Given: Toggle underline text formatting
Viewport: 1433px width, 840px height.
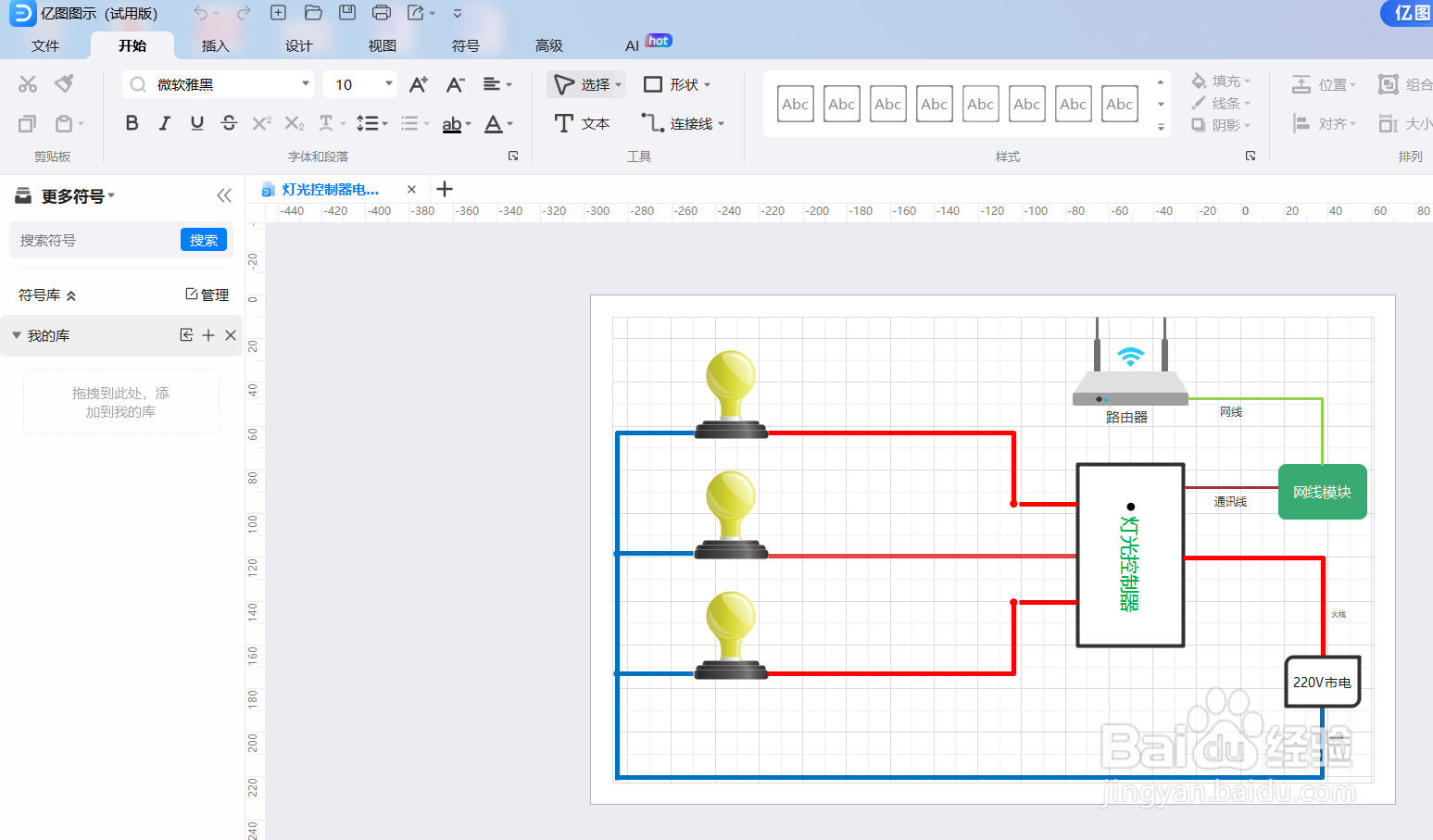Looking at the screenshot, I should (x=197, y=123).
